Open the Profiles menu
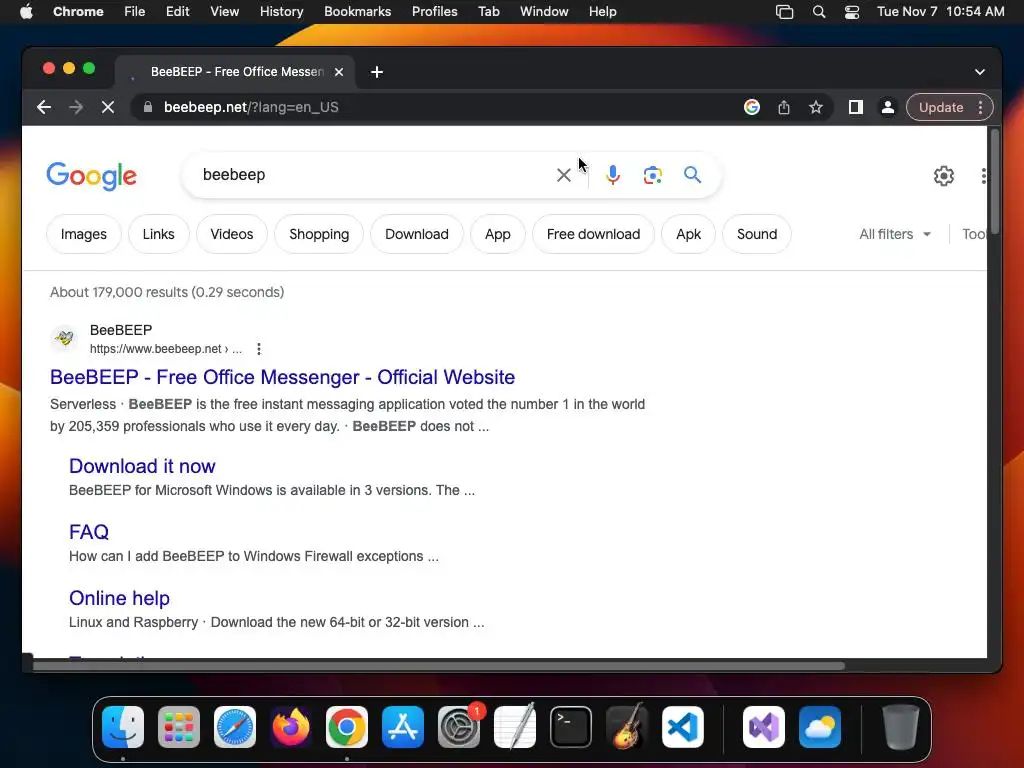1024x768 pixels. tap(434, 12)
